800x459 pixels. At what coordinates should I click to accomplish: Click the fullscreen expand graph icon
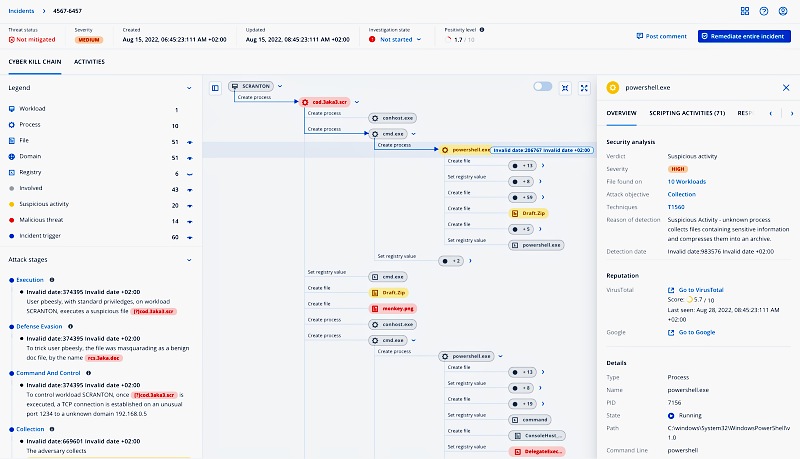583,87
